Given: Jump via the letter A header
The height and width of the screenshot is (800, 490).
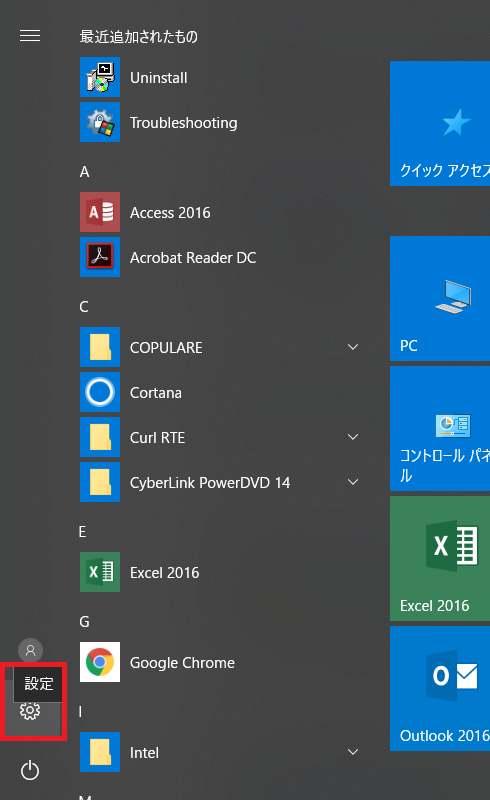Looking at the screenshot, I should (x=84, y=172).
